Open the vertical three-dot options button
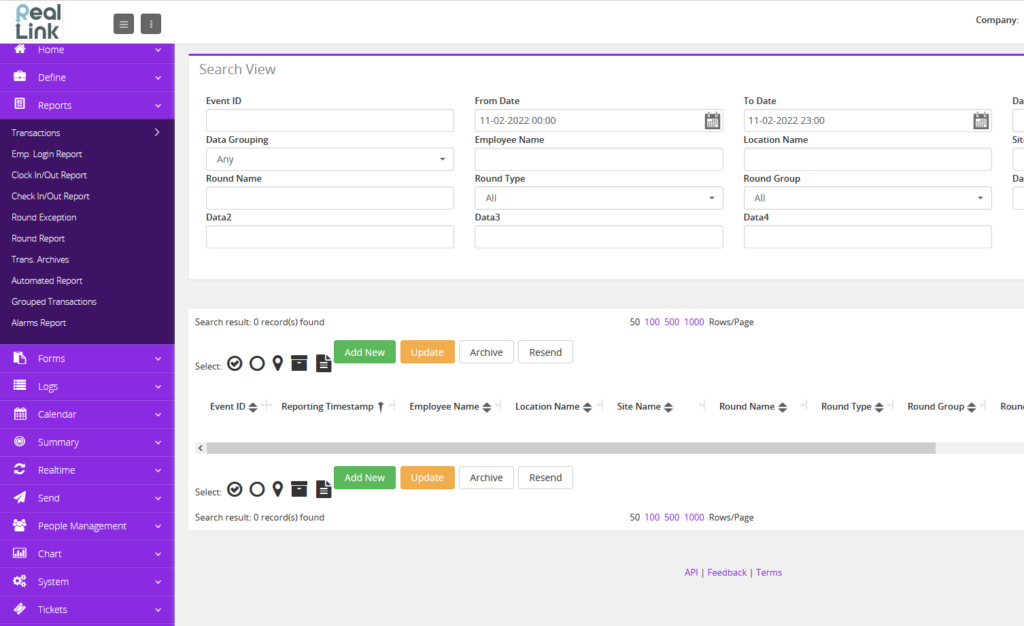This screenshot has height=626, width=1024. [x=151, y=24]
